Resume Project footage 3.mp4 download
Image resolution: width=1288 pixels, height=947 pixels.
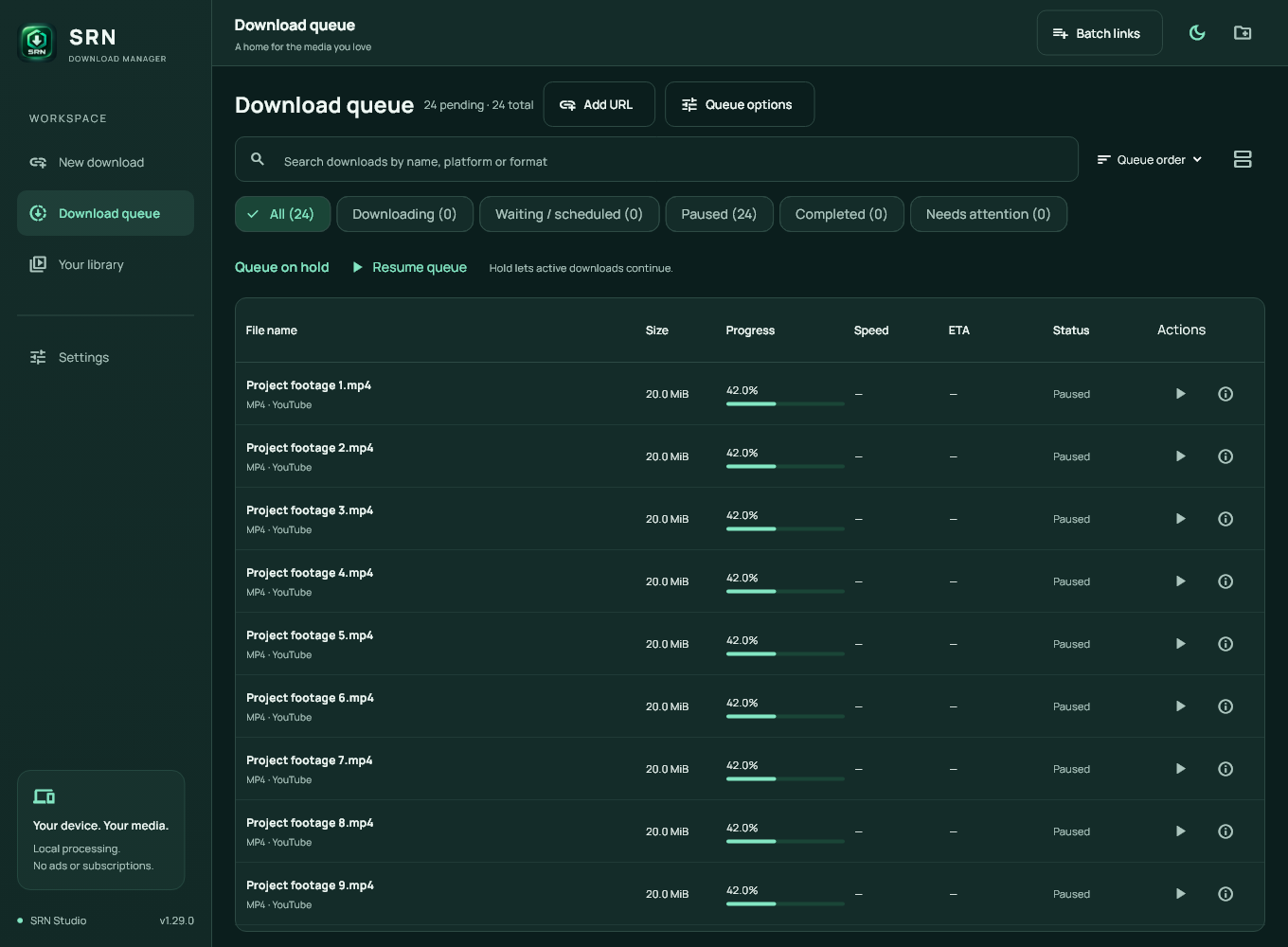coord(1180,519)
